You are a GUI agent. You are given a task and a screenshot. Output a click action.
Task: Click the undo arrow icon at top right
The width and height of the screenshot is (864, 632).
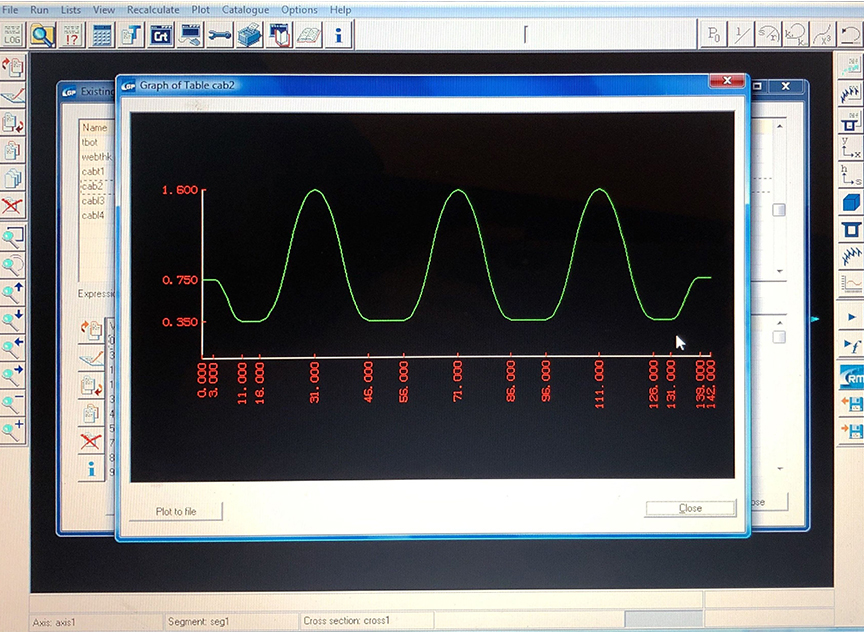(x=850, y=35)
